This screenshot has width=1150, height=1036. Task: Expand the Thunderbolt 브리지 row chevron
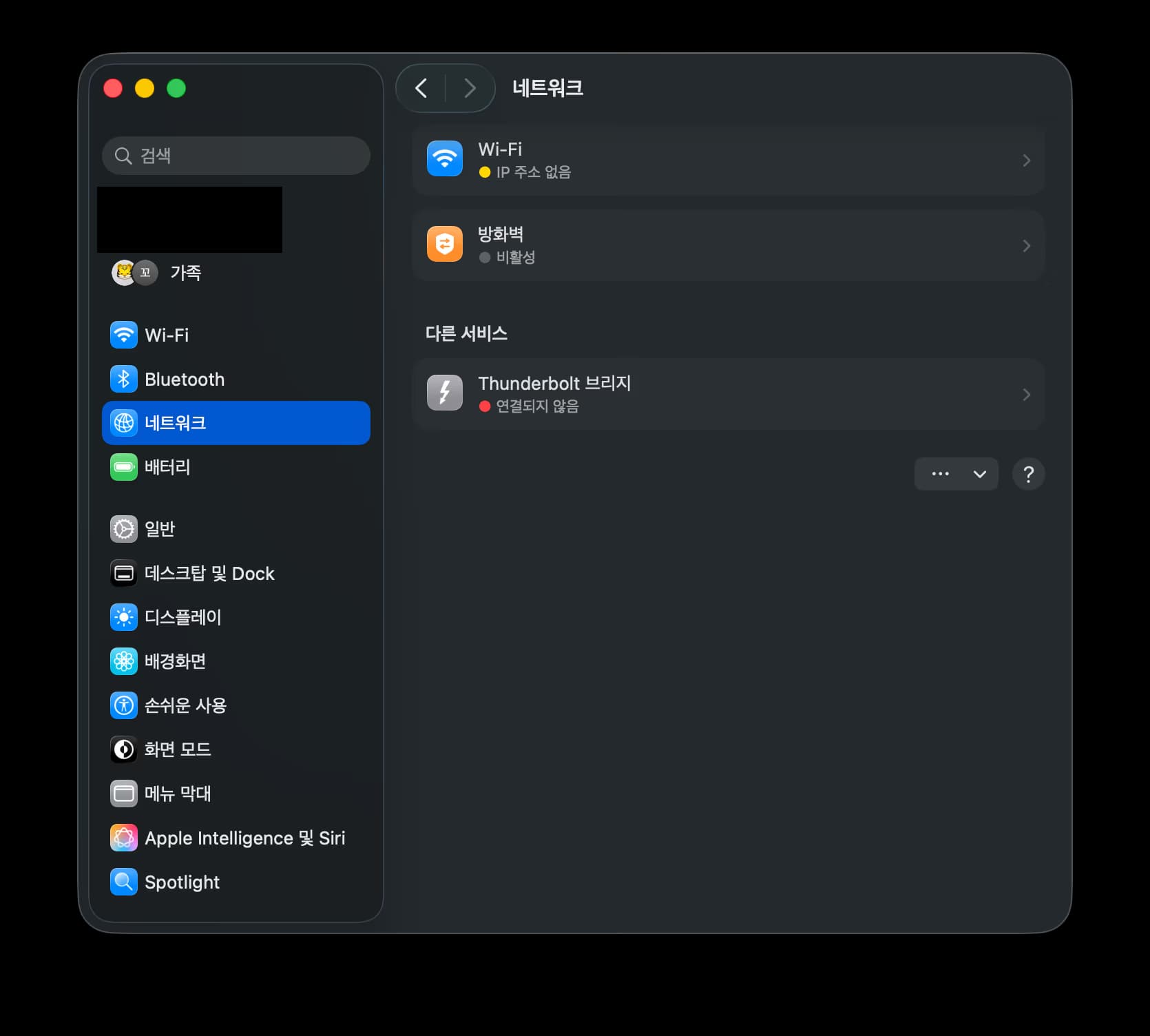[1026, 395]
